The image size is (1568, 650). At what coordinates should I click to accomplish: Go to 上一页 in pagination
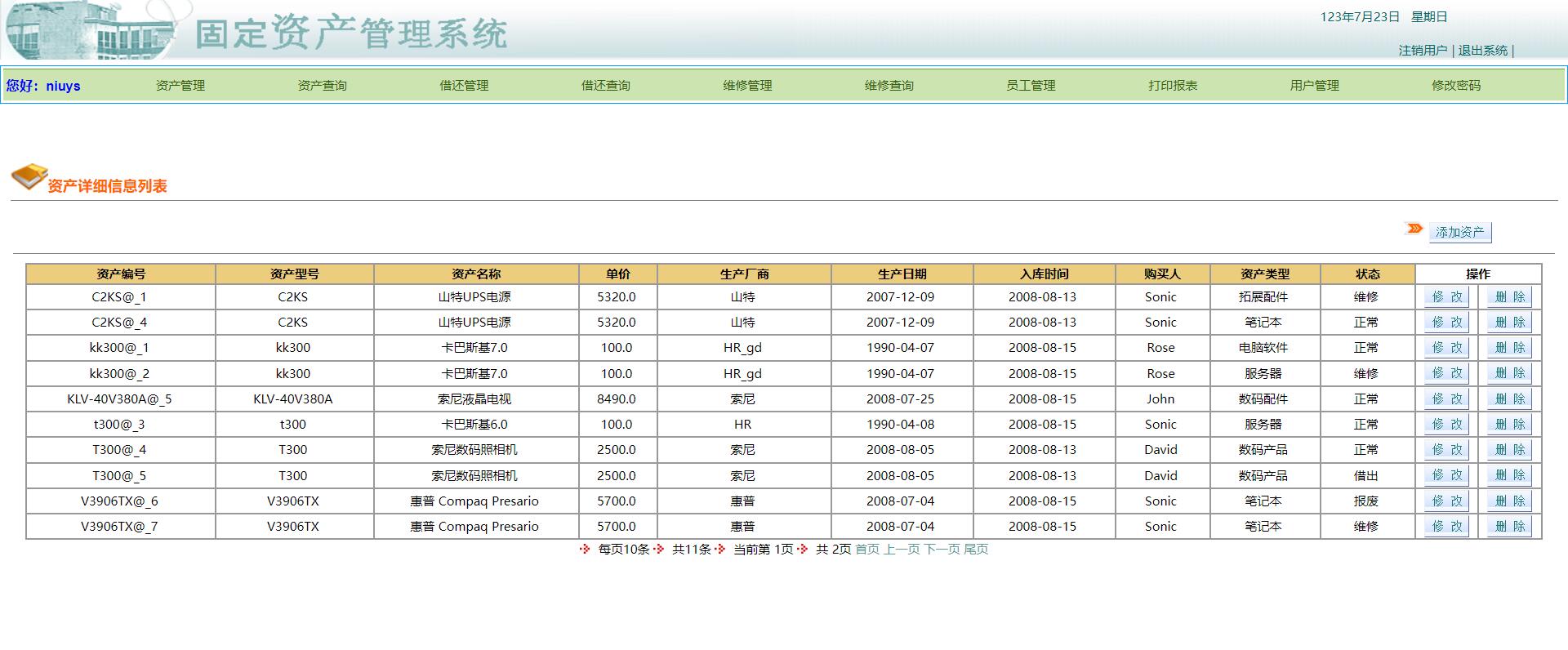[x=902, y=550]
